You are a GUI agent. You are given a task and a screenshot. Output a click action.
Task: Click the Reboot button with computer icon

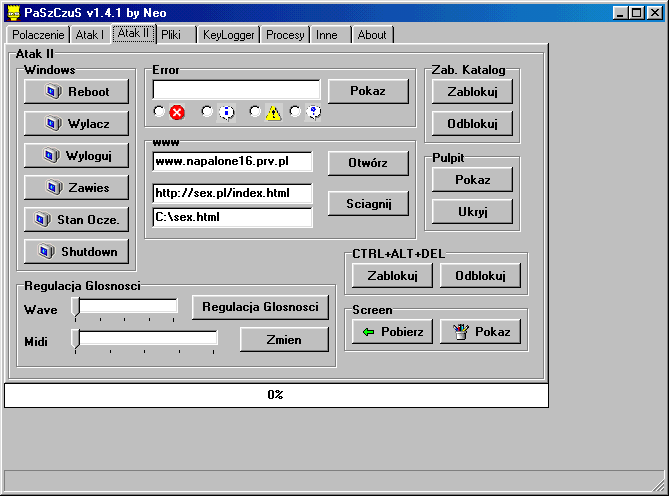[77, 92]
